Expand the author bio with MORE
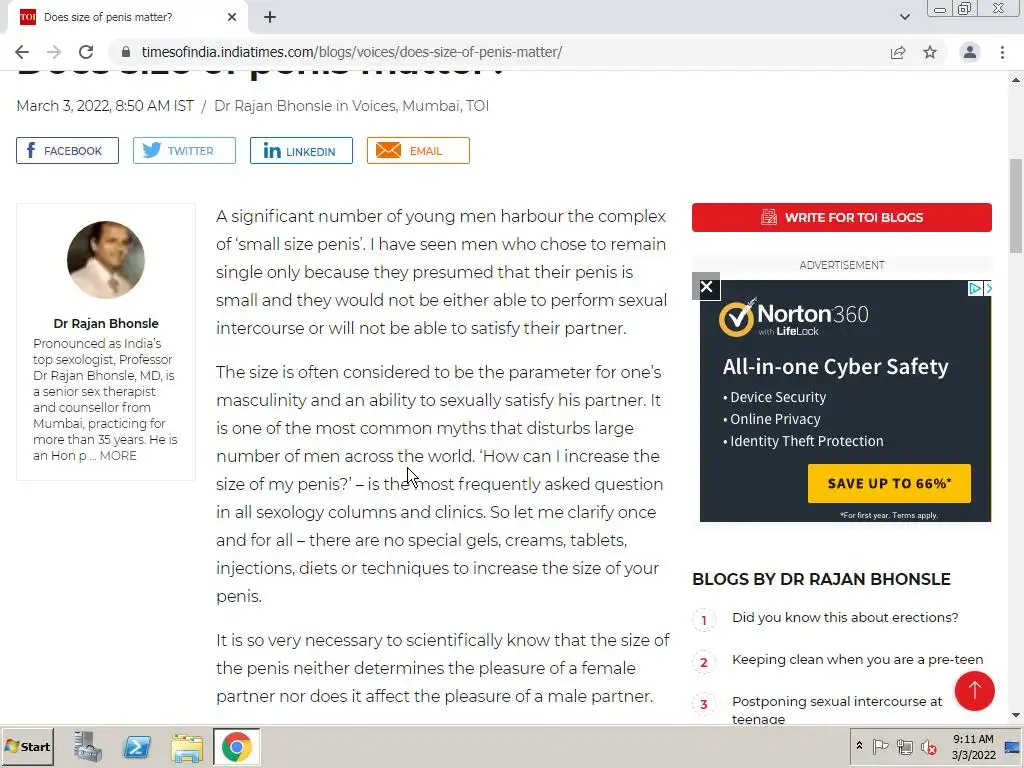This screenshot has height=768, width=1024. click(x=118, y=456)
